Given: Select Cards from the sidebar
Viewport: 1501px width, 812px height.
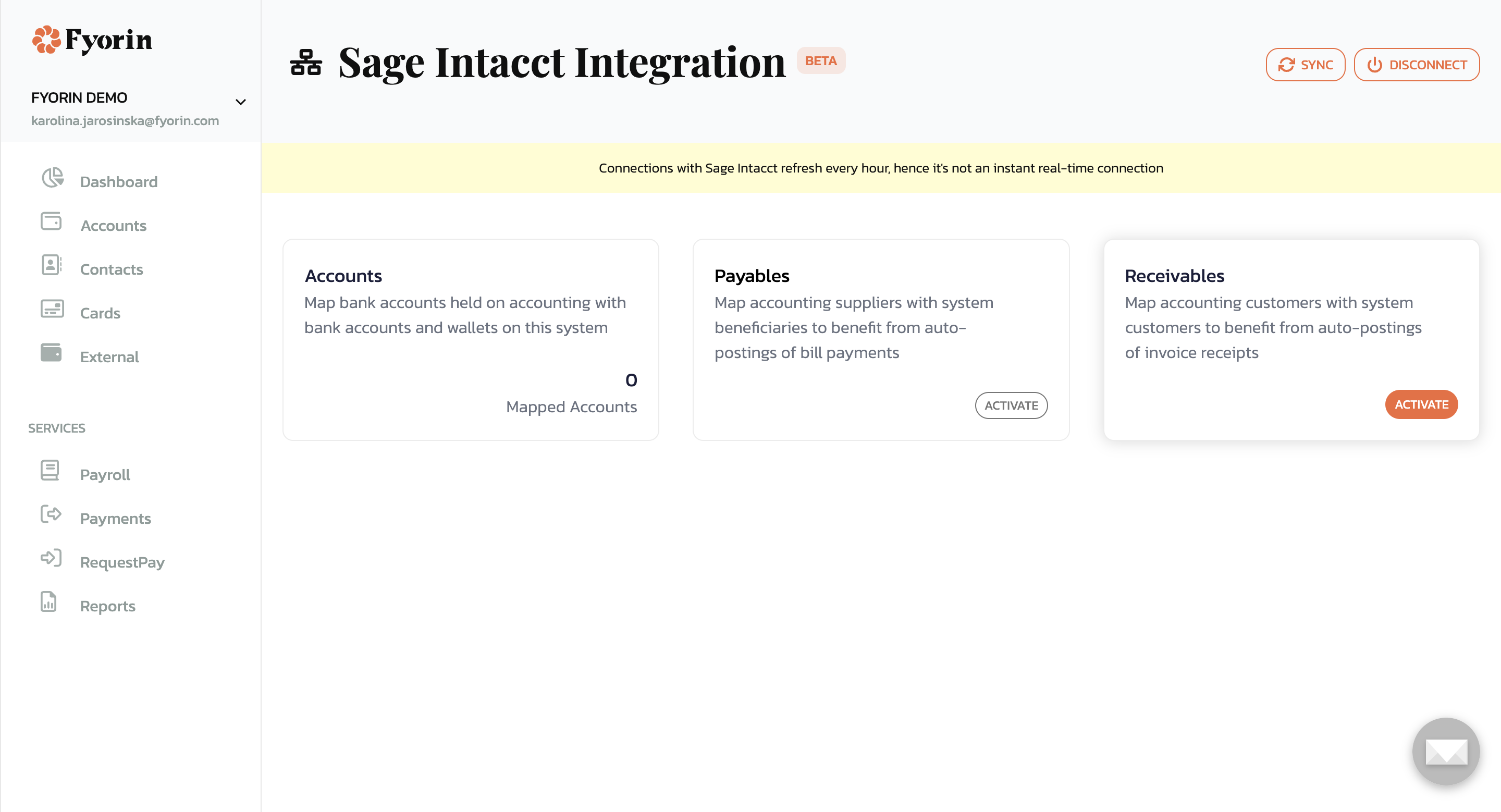Looking at the screenshot, I should (100, 313).
